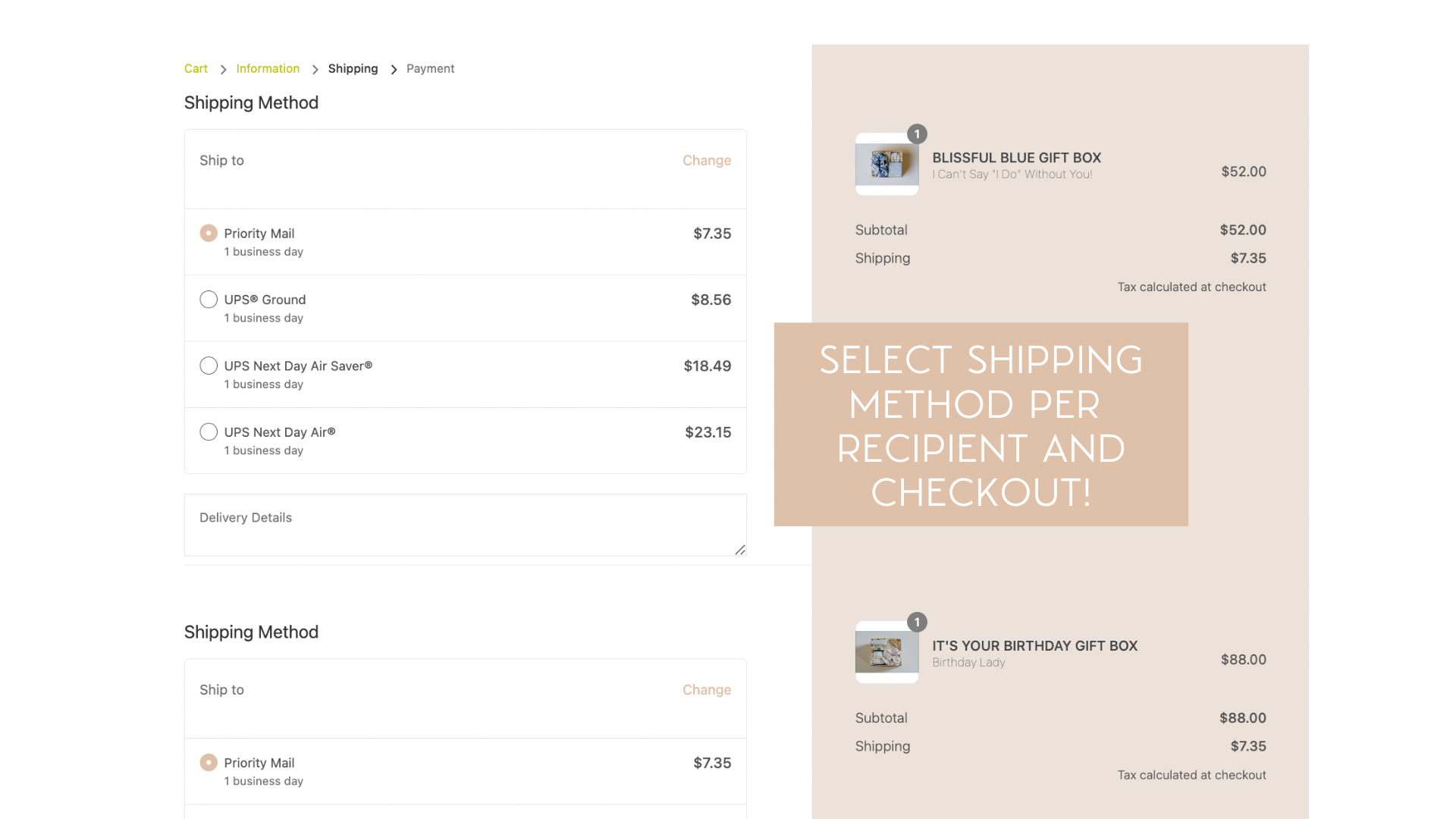Screen dimensions: 1456x819
Task: Open Information breadcrumb step
Action: tap(268, 68)
